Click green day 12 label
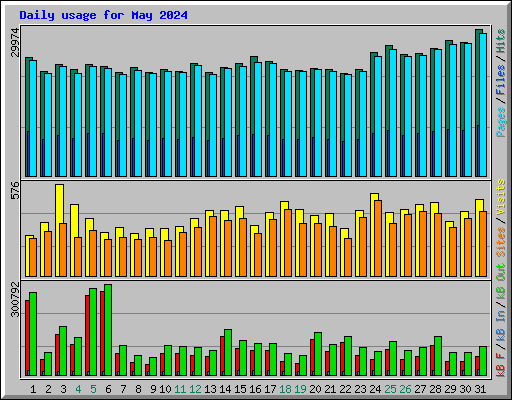The image size is (512, 400). tap(195, 389)
